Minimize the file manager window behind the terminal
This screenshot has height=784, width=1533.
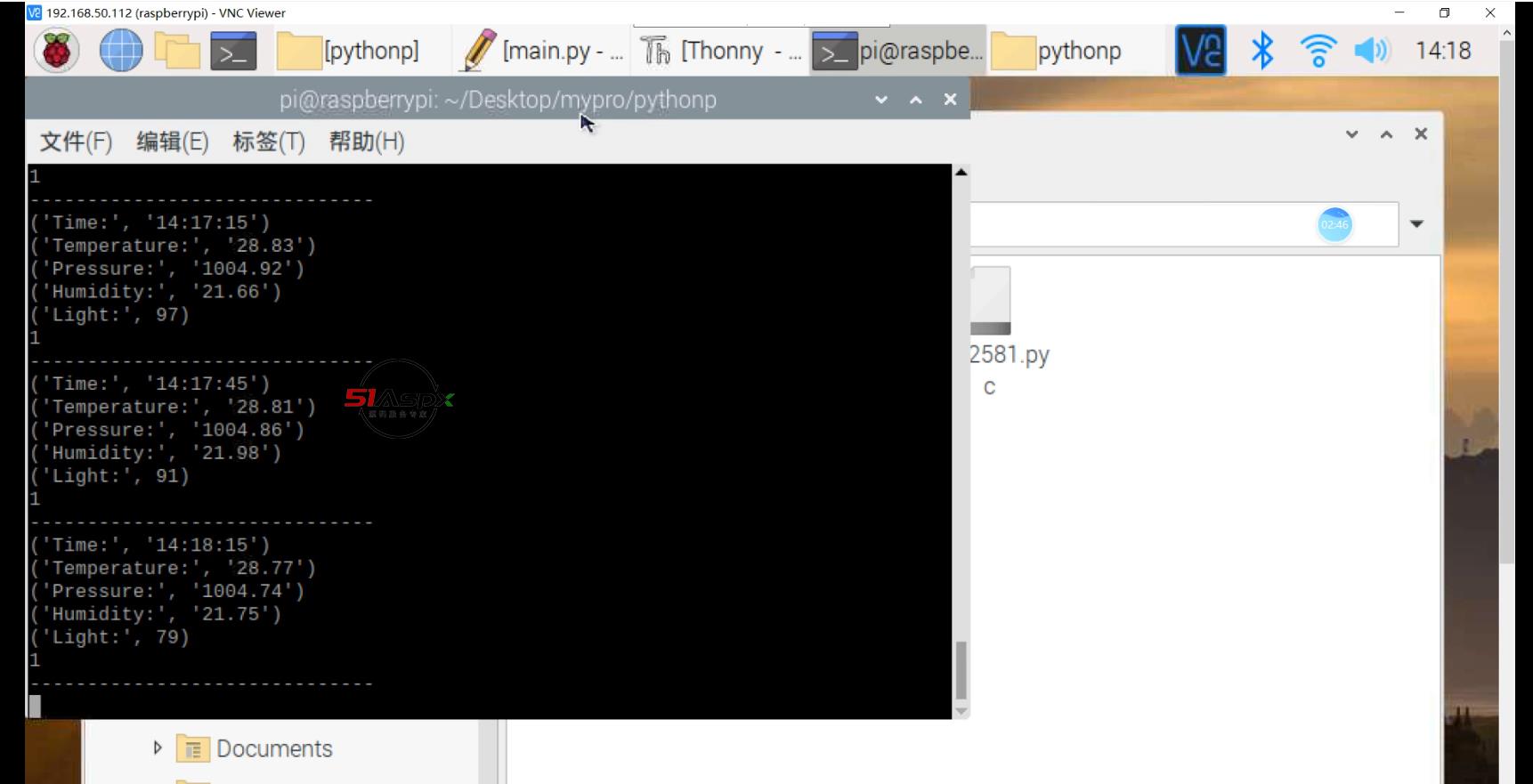pos(1351,134)
